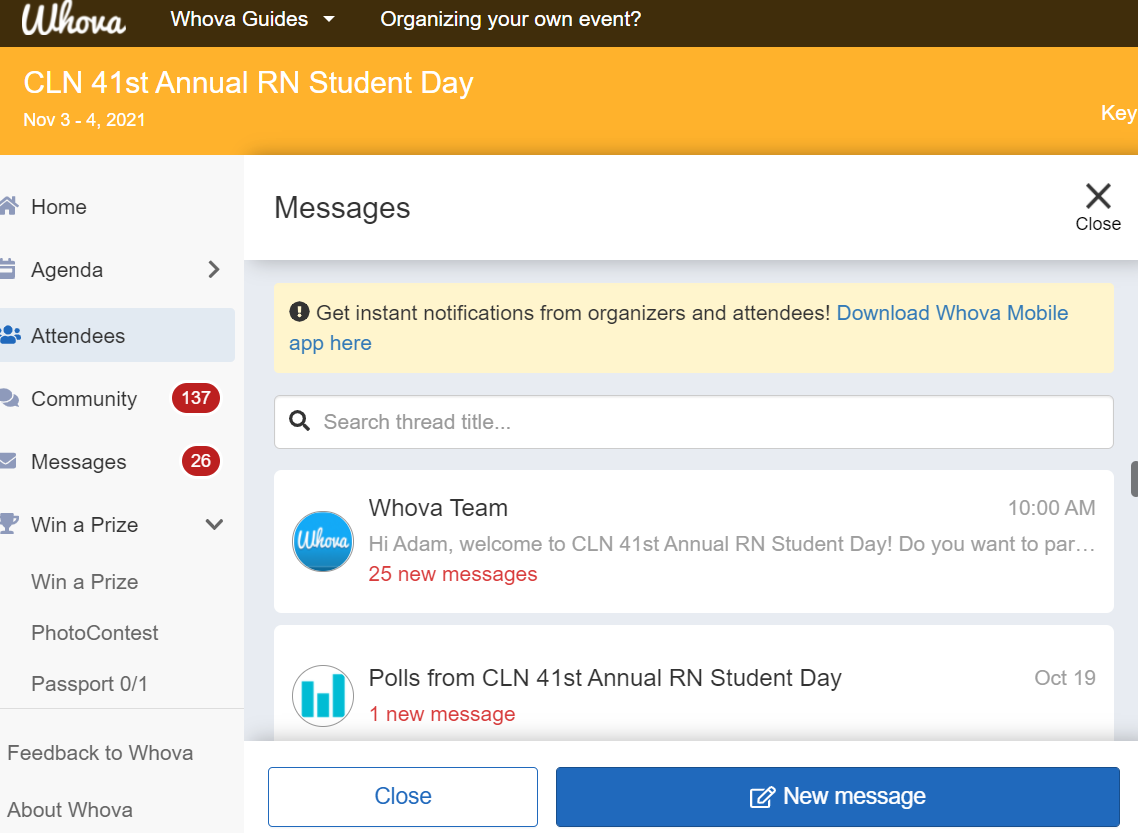Click the Agenda calendar icon
The image size is (1138, 833).
click(7, 268)
